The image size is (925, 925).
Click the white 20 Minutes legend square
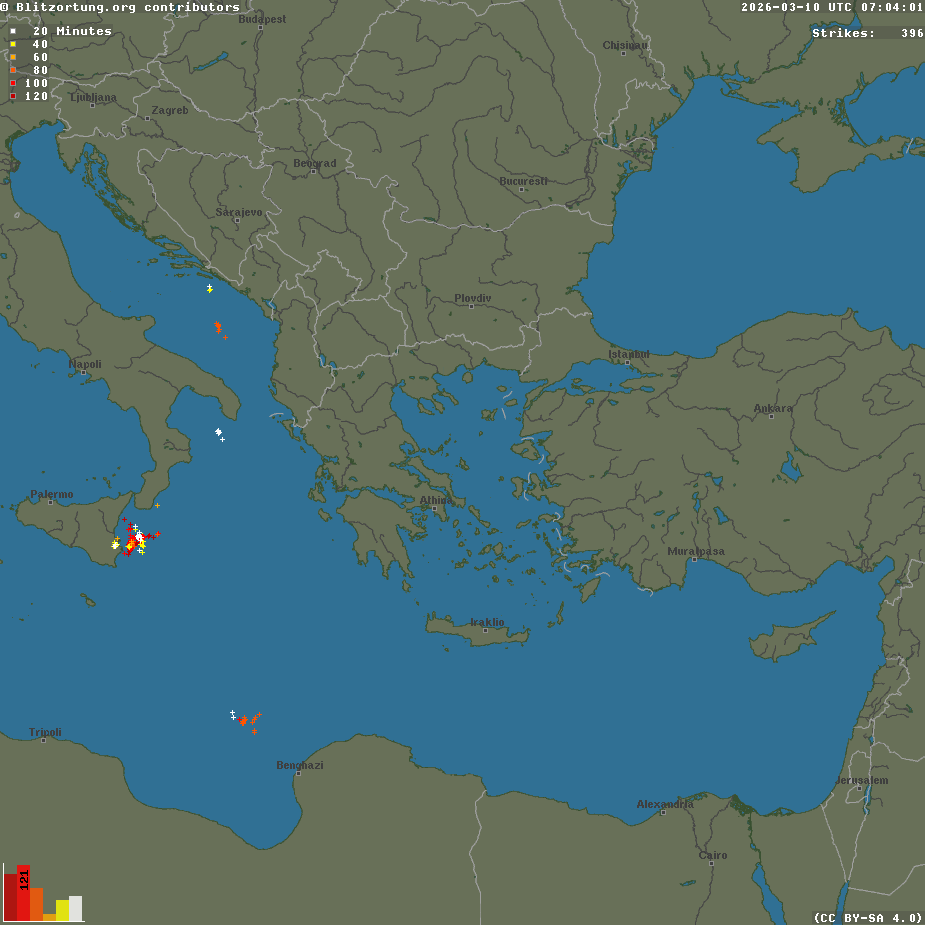click(13, 31)
